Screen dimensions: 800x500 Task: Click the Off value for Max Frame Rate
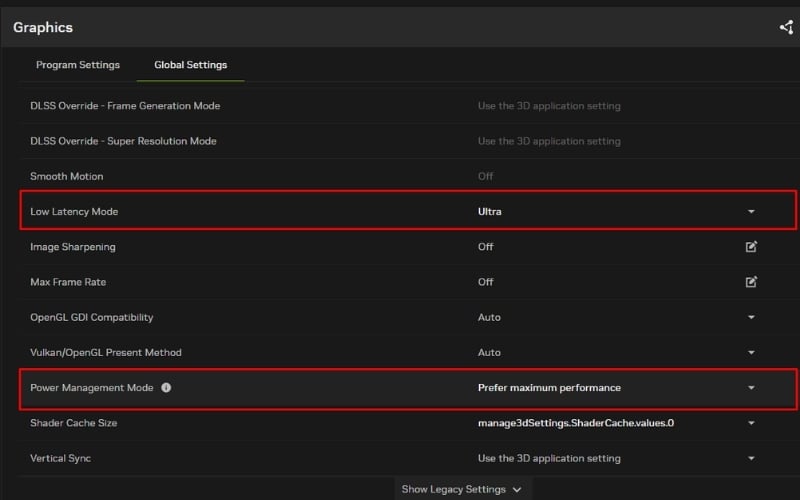click(485, 282)
